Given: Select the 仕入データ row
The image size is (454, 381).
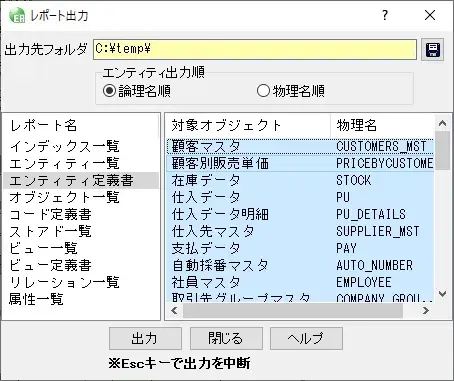Looking at the screenshot, I should (300, 197).
